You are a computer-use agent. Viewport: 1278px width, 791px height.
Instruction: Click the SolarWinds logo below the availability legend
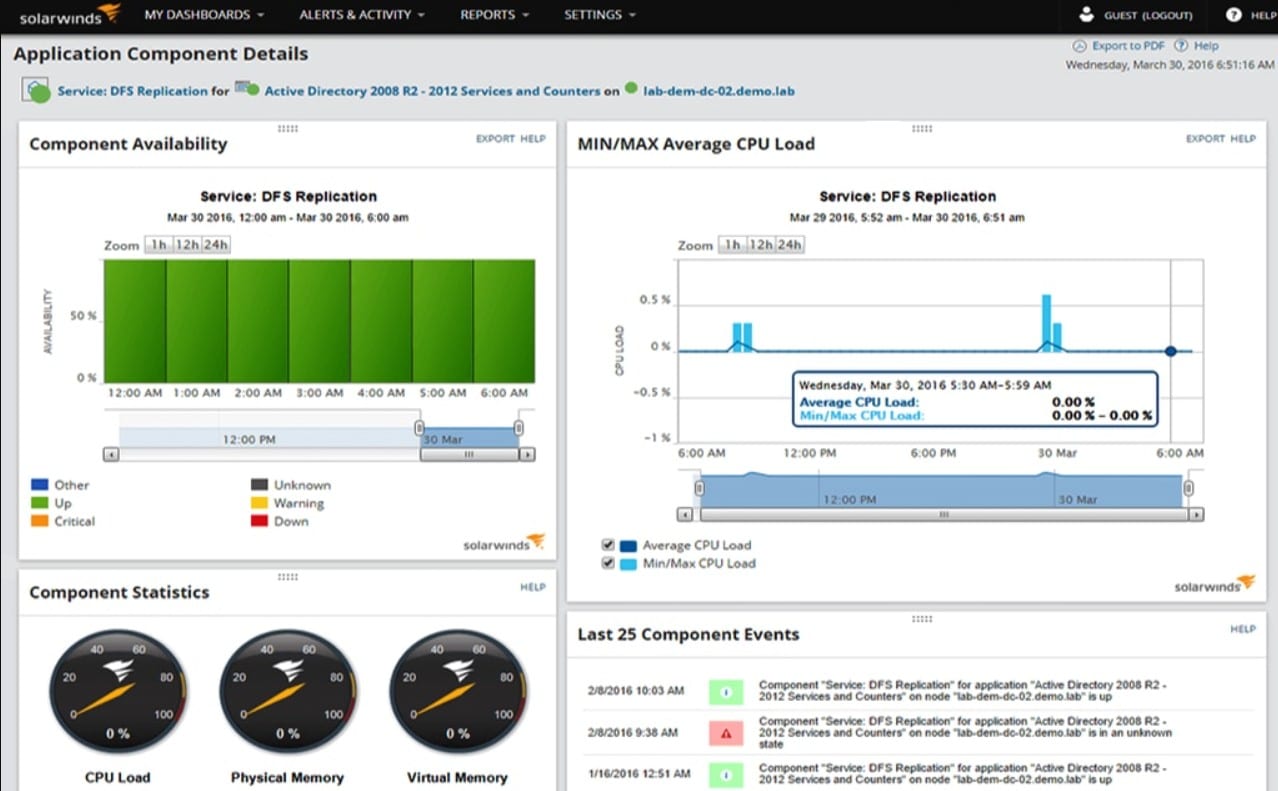click(505, 543)
